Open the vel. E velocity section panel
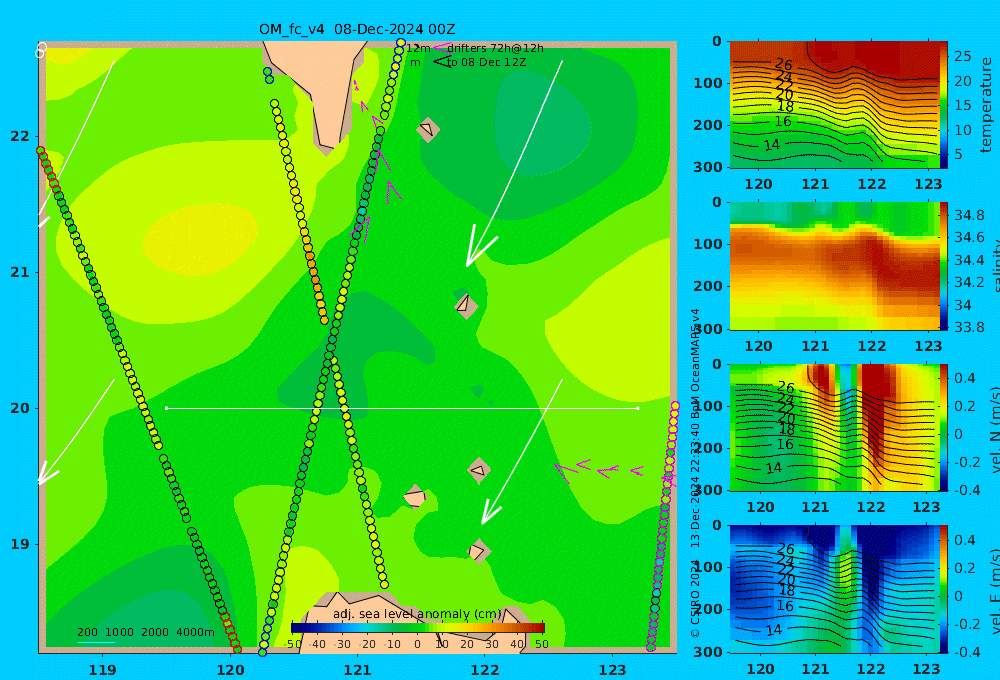Viewport: 1000px width, 680px height. click(x=834, y=589)
